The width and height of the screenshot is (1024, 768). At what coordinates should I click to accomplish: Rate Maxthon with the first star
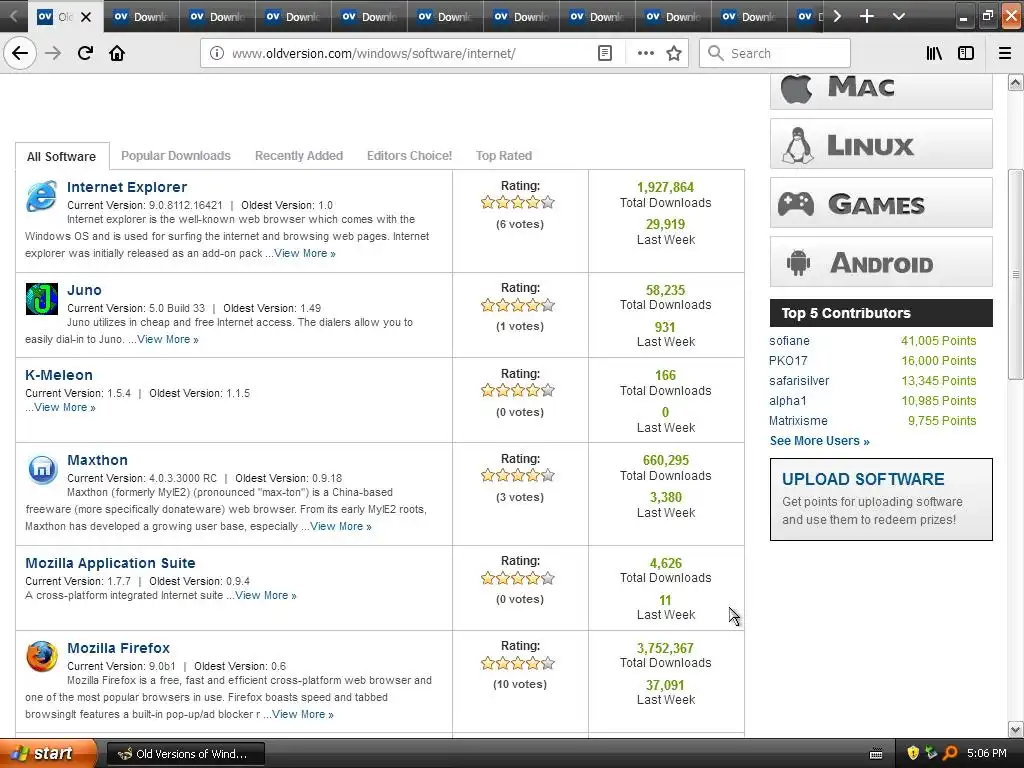point(488,475)
